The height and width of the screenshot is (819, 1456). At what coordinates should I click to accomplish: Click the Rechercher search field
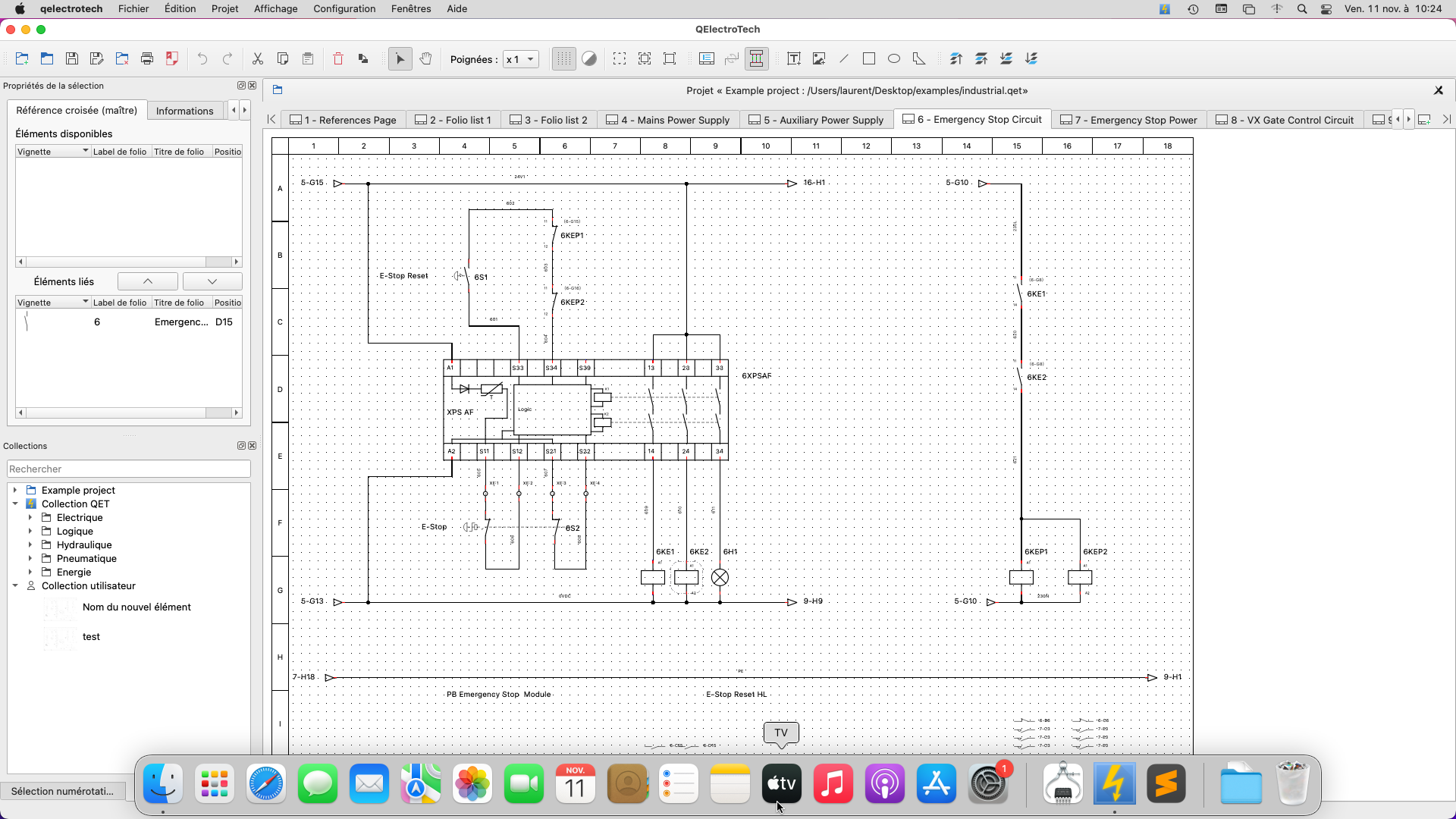point(129,469)
